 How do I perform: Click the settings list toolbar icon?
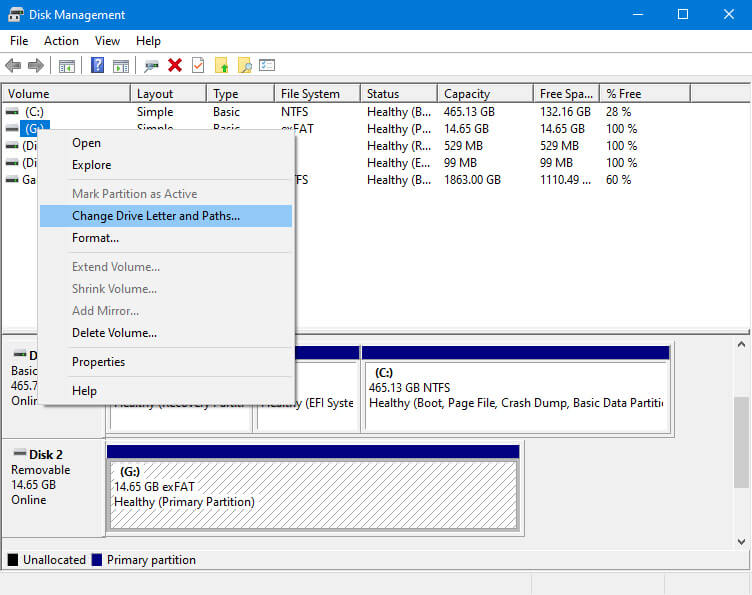[x=267, y=65]
